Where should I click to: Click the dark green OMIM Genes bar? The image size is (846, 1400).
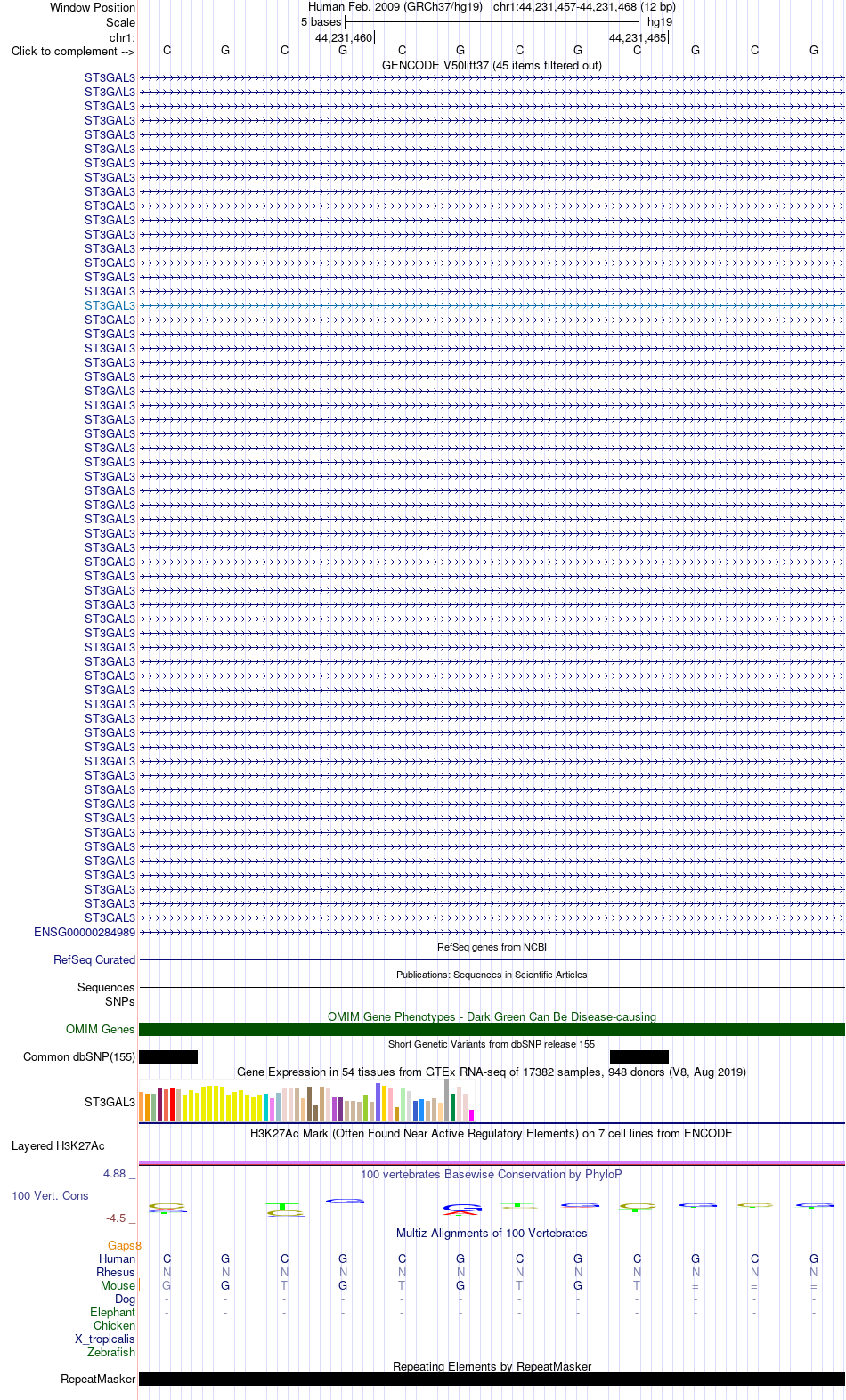tap(492, 1029)
